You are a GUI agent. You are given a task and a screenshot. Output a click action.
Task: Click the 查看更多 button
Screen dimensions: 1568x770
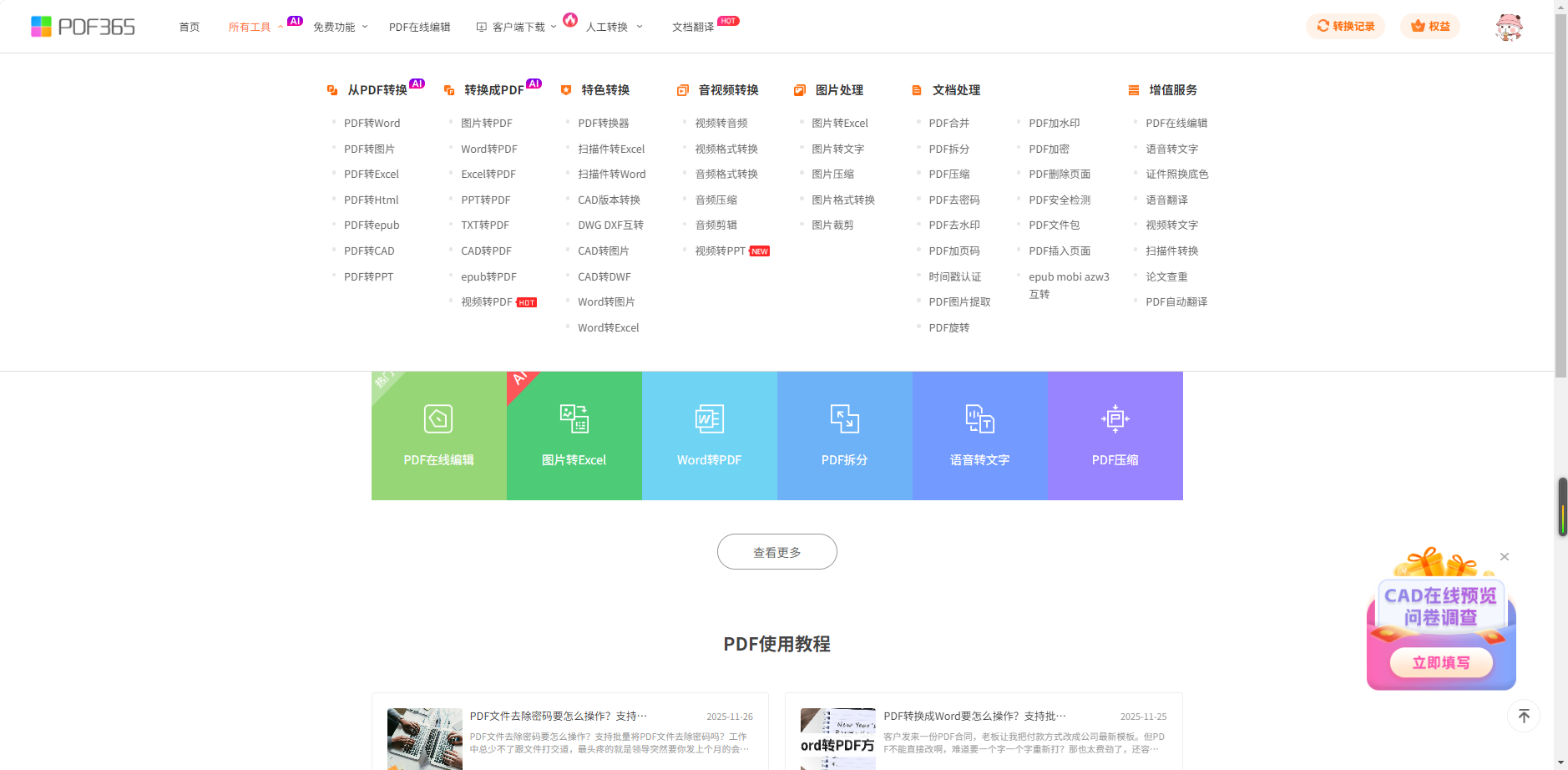776,552
